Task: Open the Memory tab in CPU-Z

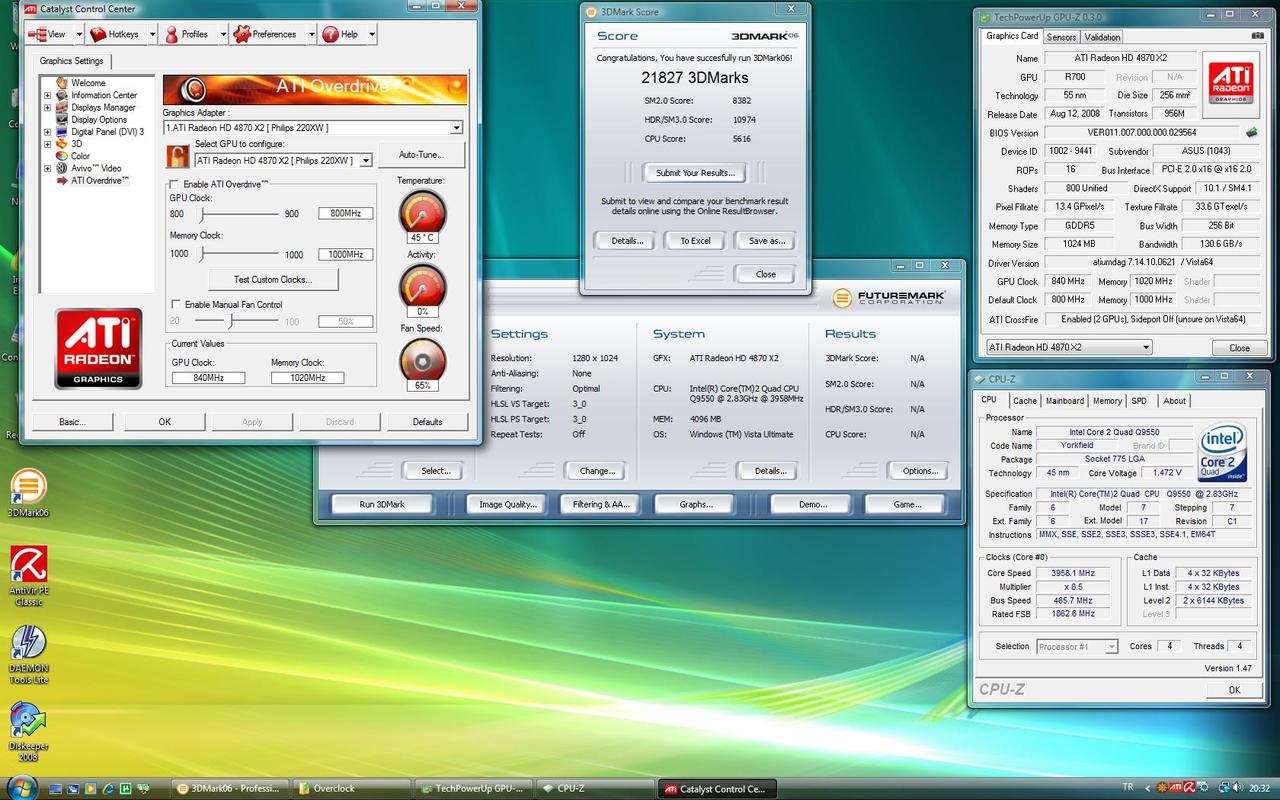Action: [x=1107, y=401]
